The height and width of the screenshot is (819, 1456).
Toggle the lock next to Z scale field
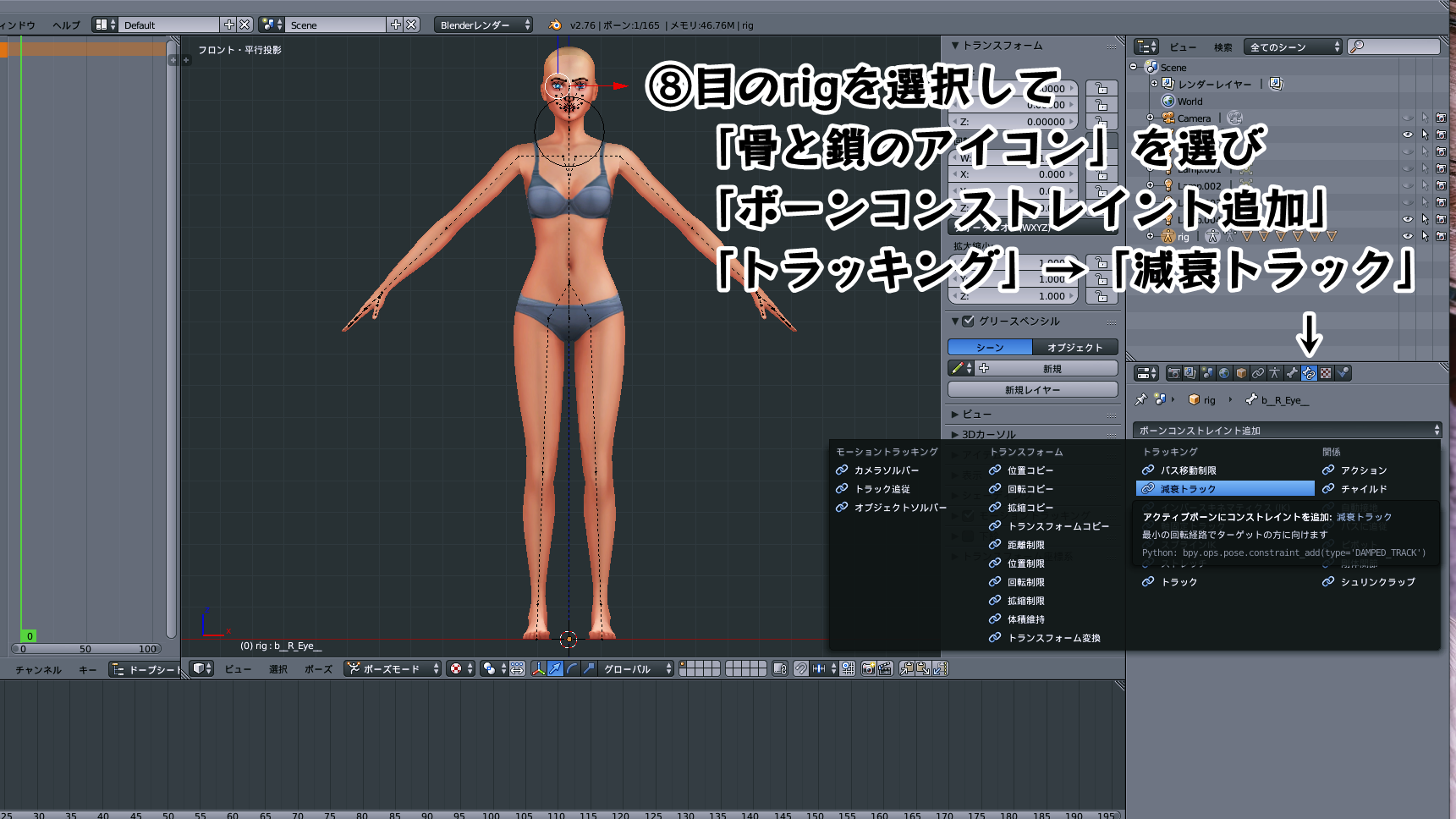click(x=1102, y=296)
